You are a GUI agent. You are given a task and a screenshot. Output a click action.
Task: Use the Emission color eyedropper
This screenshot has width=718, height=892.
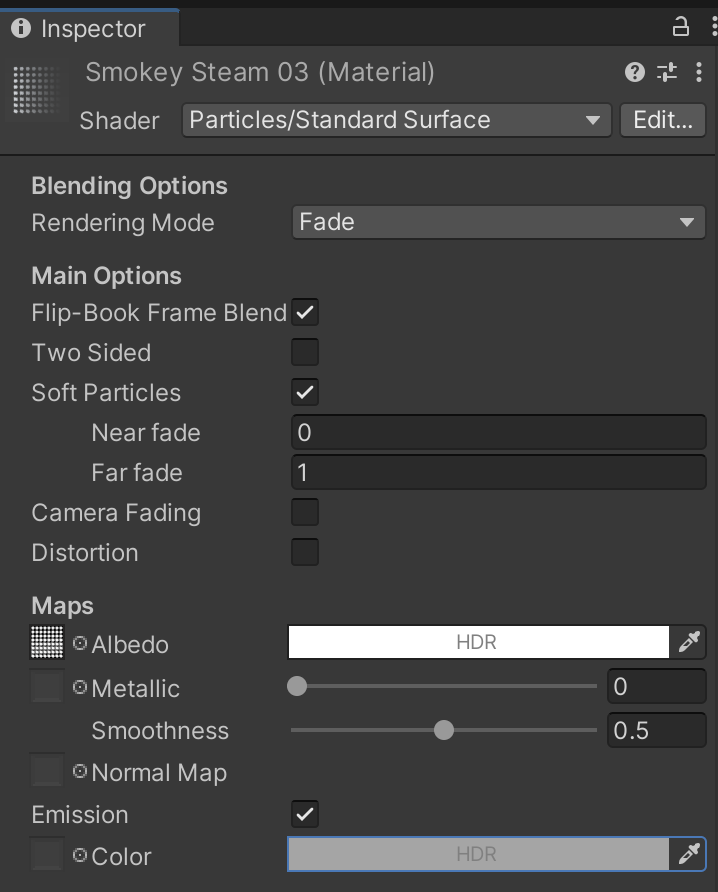point(689,855)
